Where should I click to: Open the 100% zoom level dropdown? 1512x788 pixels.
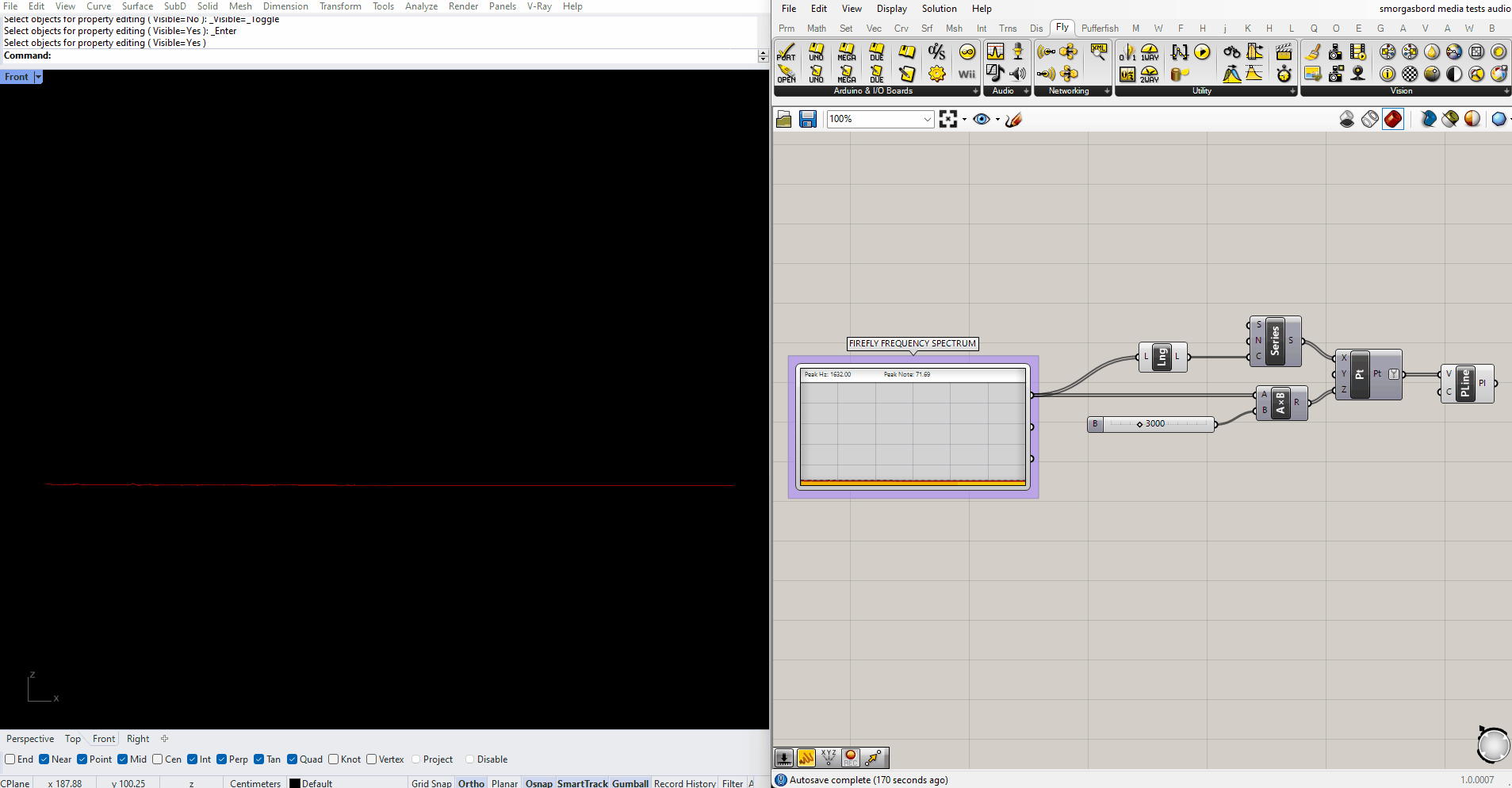pos(927,120)
